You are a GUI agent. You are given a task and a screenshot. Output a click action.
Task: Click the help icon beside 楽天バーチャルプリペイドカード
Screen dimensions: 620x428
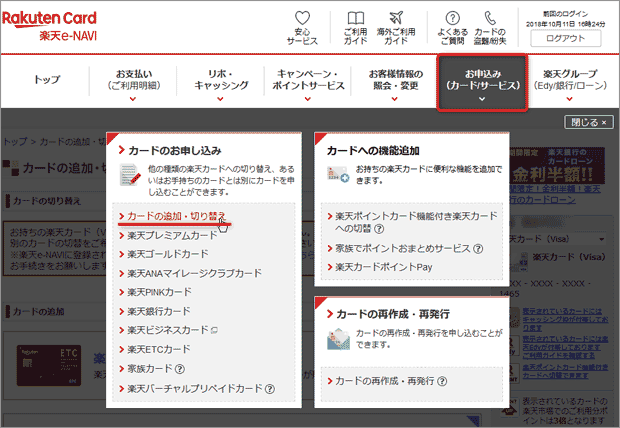tap(270, 389)
